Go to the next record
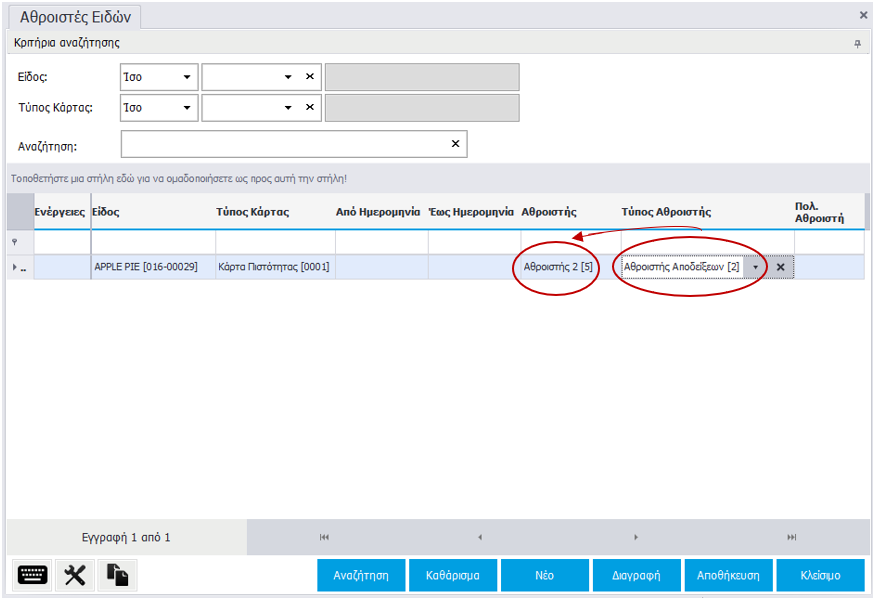 pyautogui.click(x=636, y=537)
